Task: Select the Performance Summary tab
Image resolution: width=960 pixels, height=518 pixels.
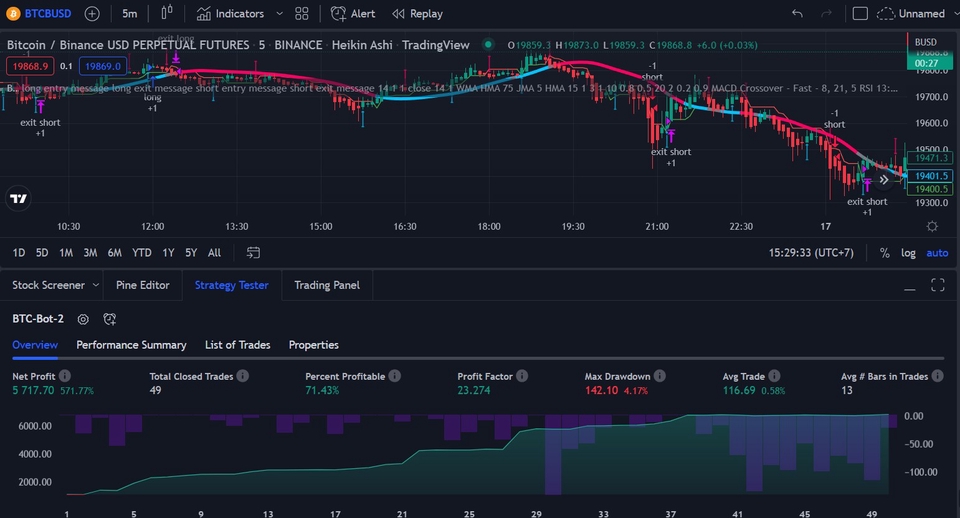Action: click(131, 345)
